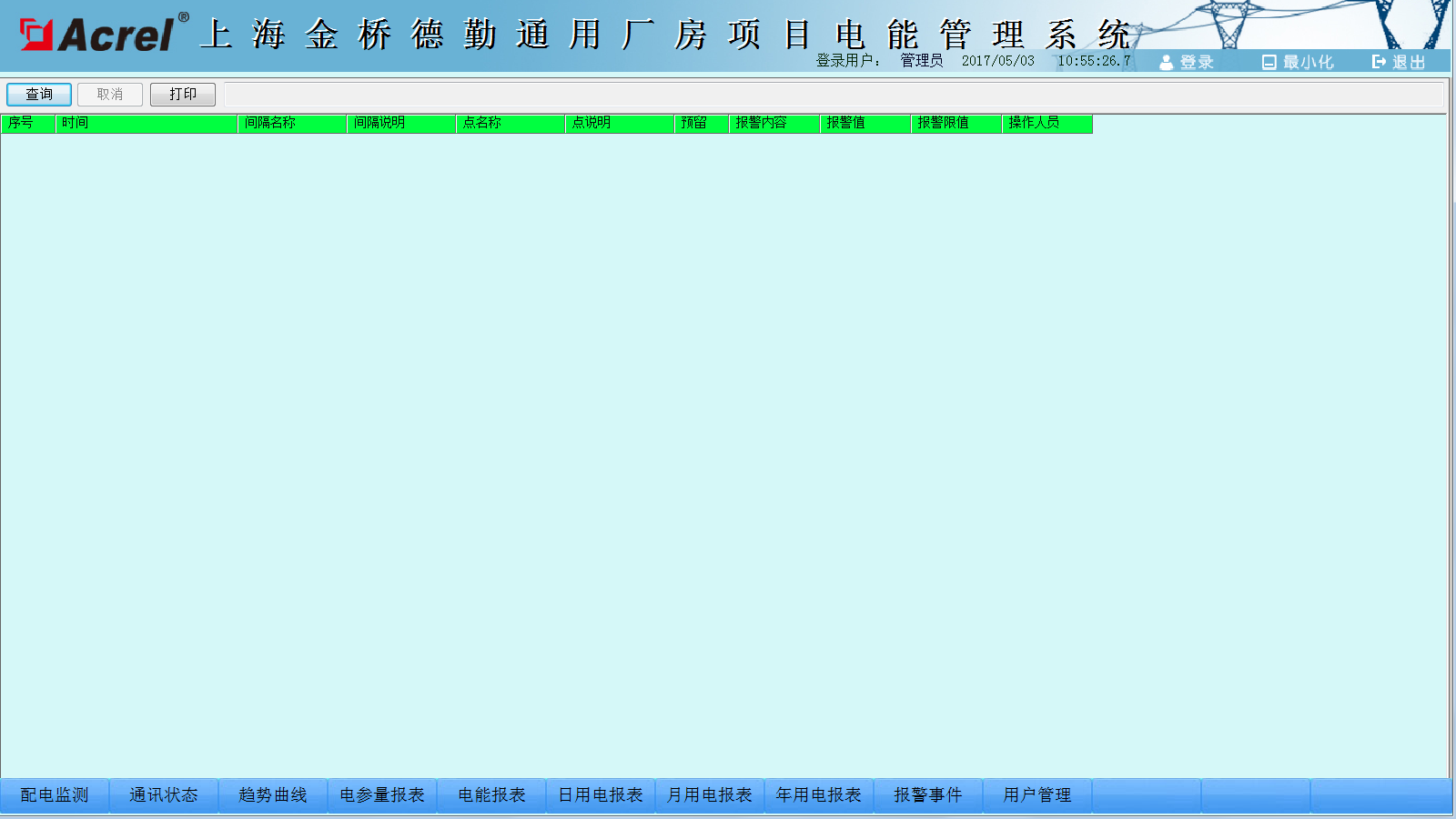Click the login user icon
The height and width of the screenshot is (819, 1456).
coord(1166,63)
